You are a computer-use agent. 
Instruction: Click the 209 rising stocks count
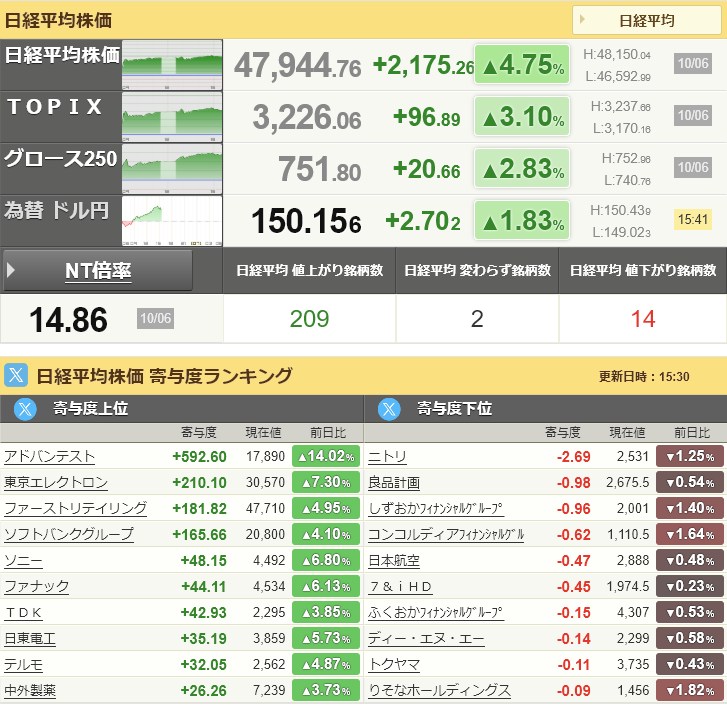[x=309, y=319]
